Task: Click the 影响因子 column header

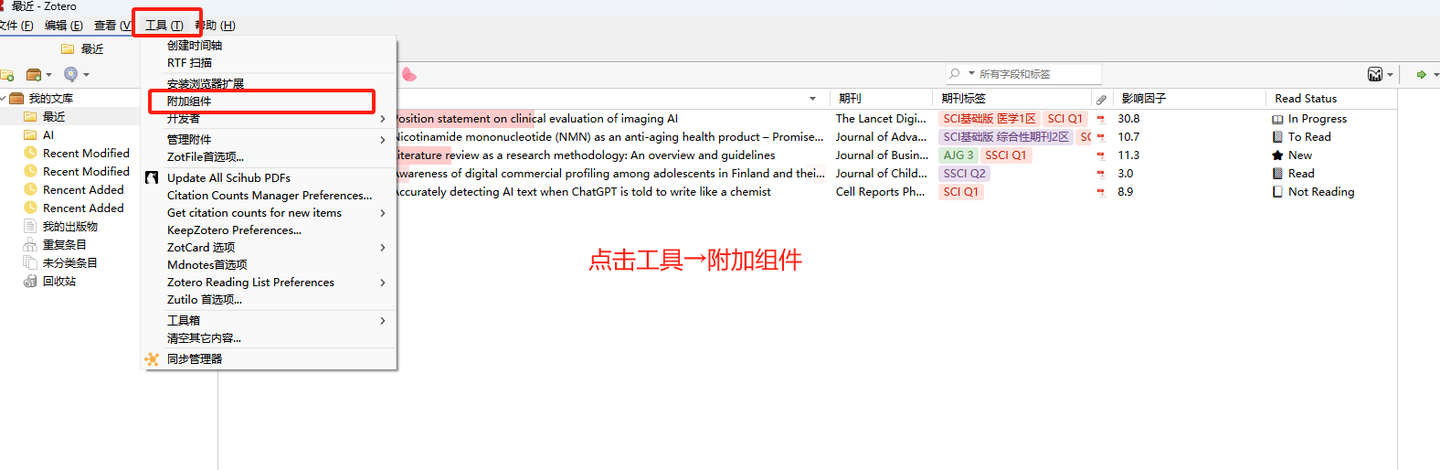Action: [1189, 99]
